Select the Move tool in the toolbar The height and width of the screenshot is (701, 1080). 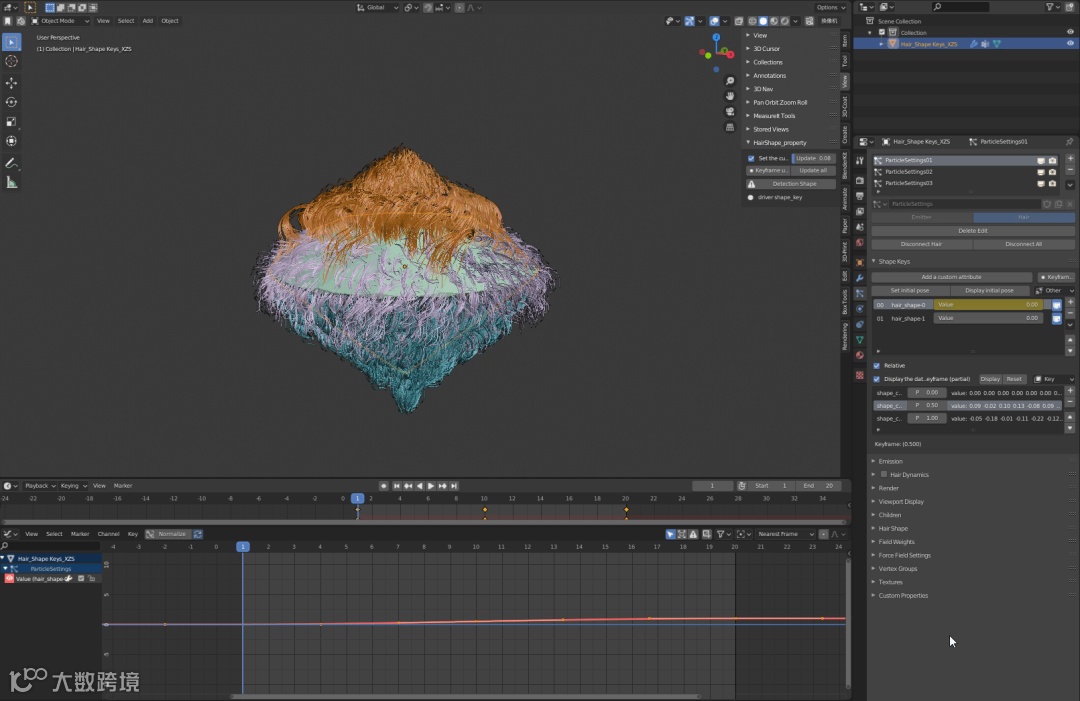(x=12, y=82)
